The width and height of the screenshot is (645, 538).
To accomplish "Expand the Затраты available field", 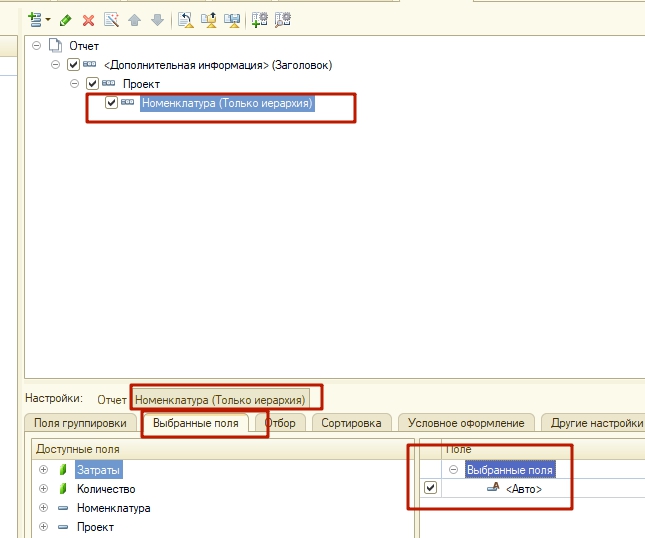I will point(43,470).
